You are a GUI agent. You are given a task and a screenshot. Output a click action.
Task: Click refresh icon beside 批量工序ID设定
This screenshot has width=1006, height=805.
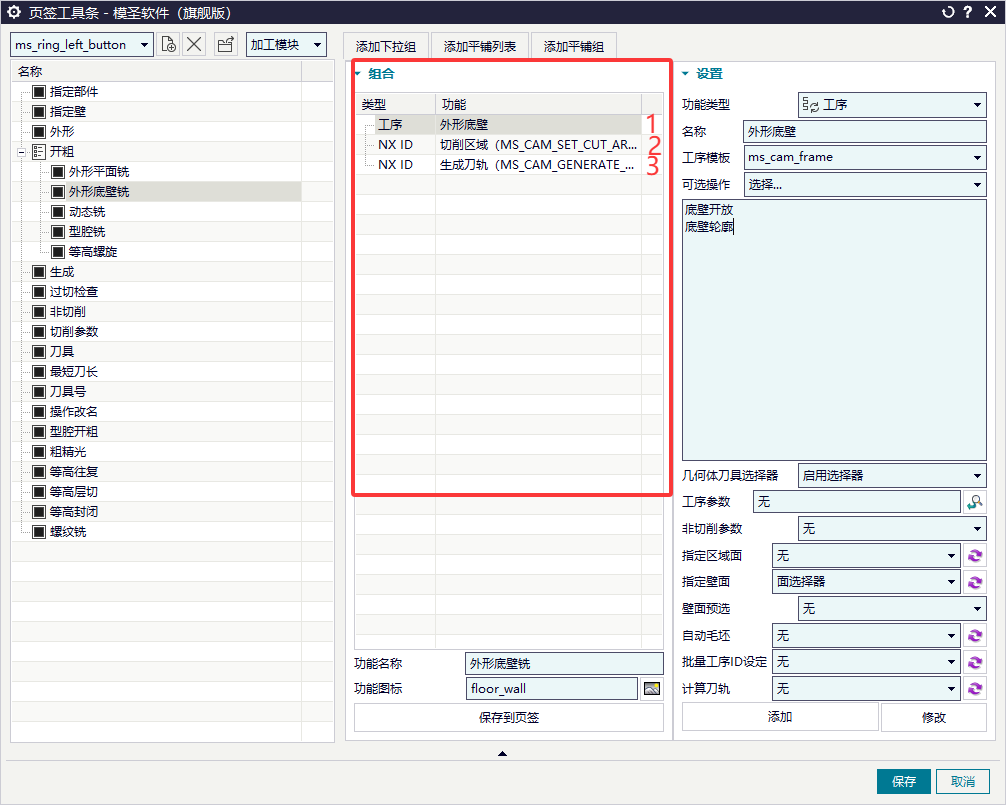tap(975, 662)
